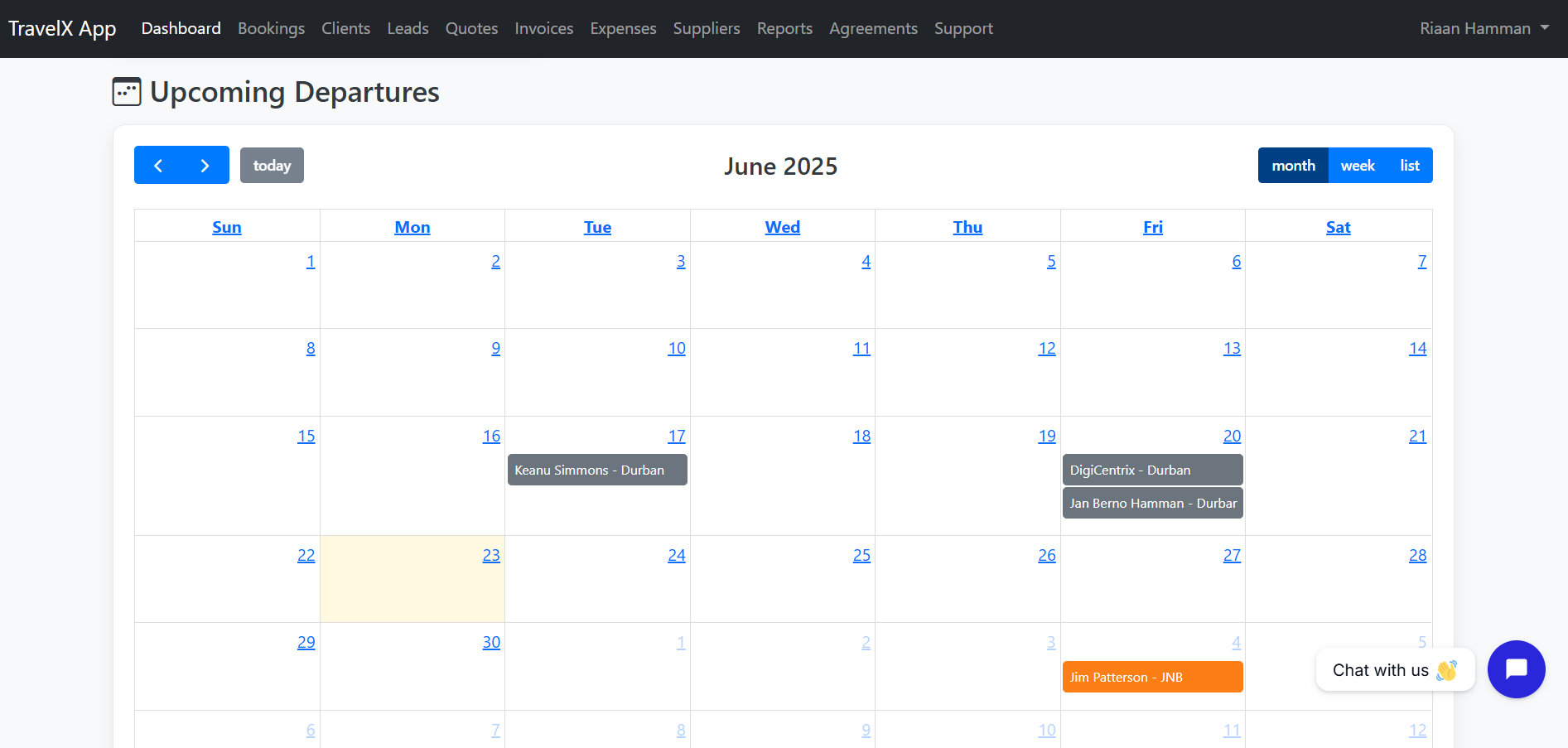1568x748 pixels.
Task: Open the Support page
Action: coord(963,27)
